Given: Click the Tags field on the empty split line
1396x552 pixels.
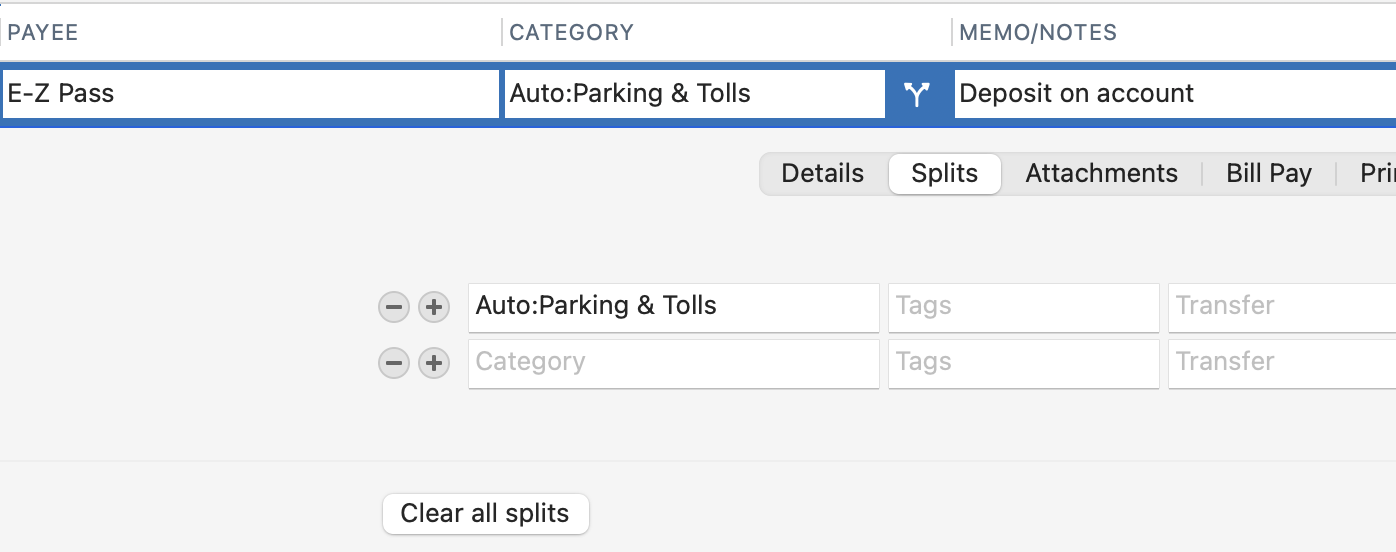Looking at the screenshot, I should 1023,362.
